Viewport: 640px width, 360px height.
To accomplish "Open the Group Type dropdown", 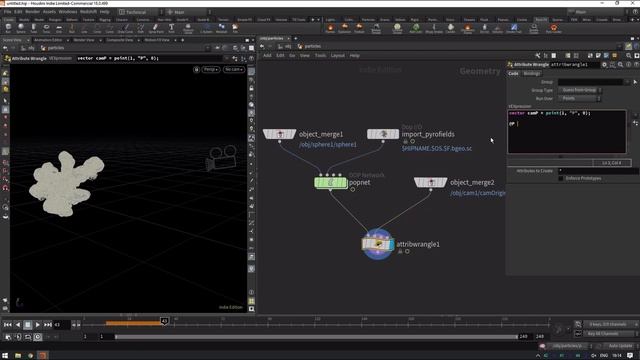I will [579, 90].
